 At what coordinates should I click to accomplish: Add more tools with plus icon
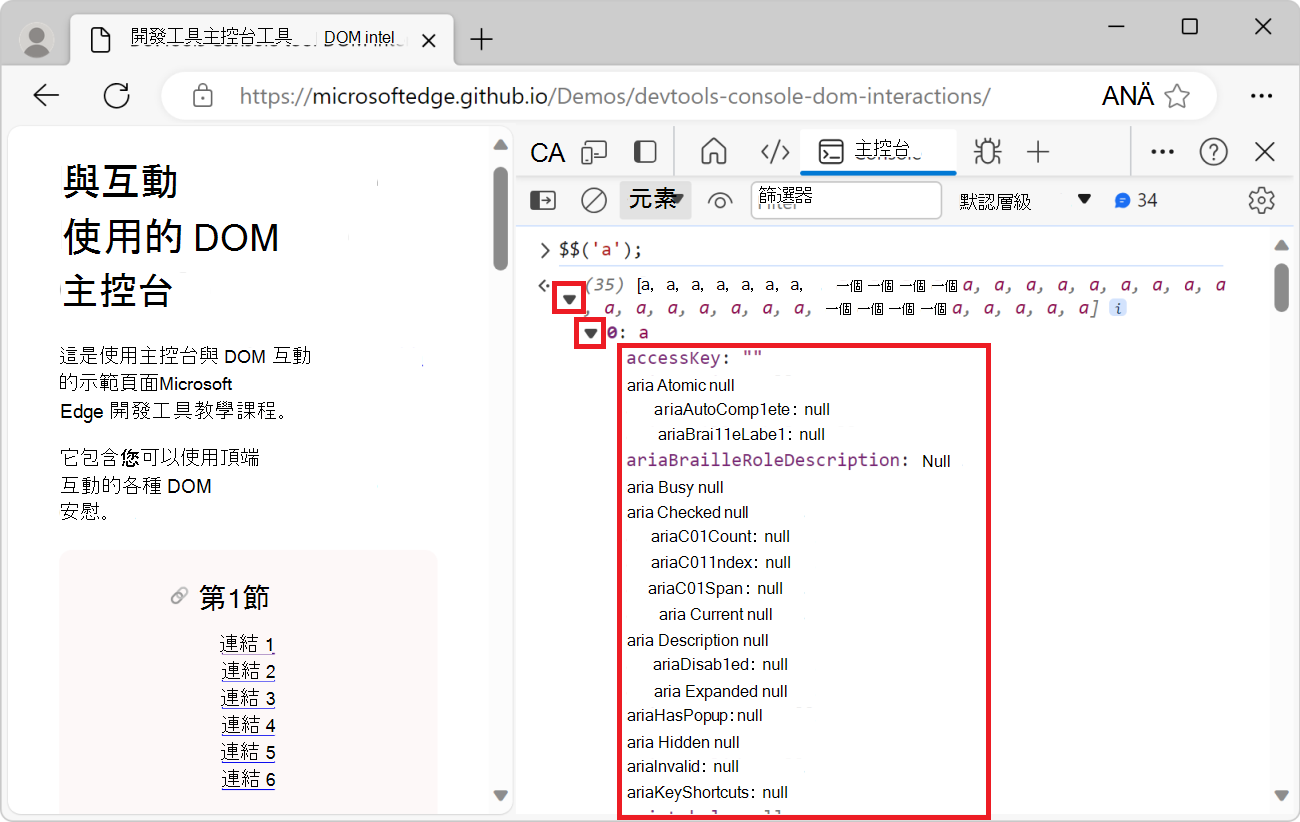(x=1038, y=152)
